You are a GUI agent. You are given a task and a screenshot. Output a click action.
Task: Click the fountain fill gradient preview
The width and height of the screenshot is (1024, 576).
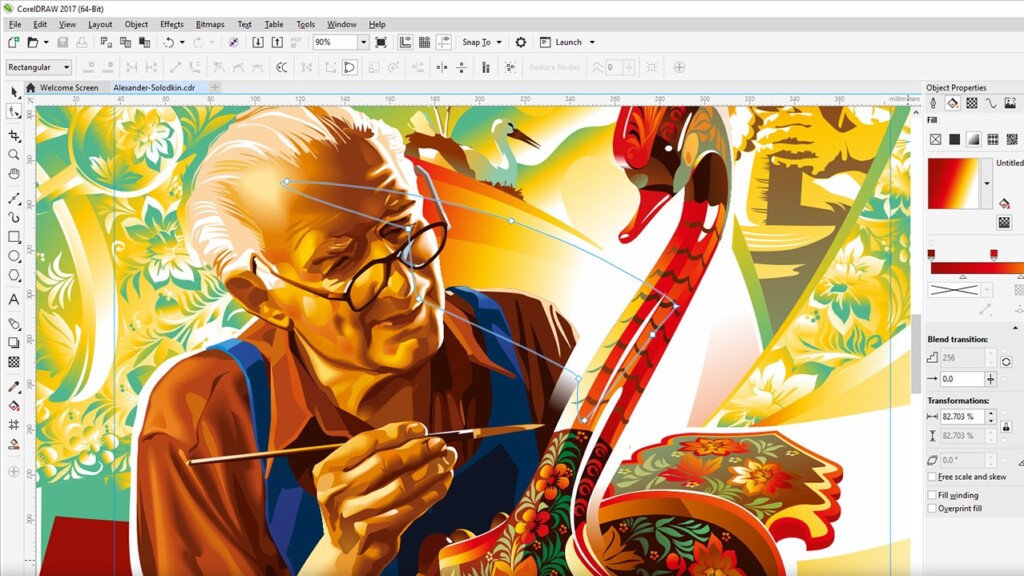pyautogui.click(x=954, y=184)
